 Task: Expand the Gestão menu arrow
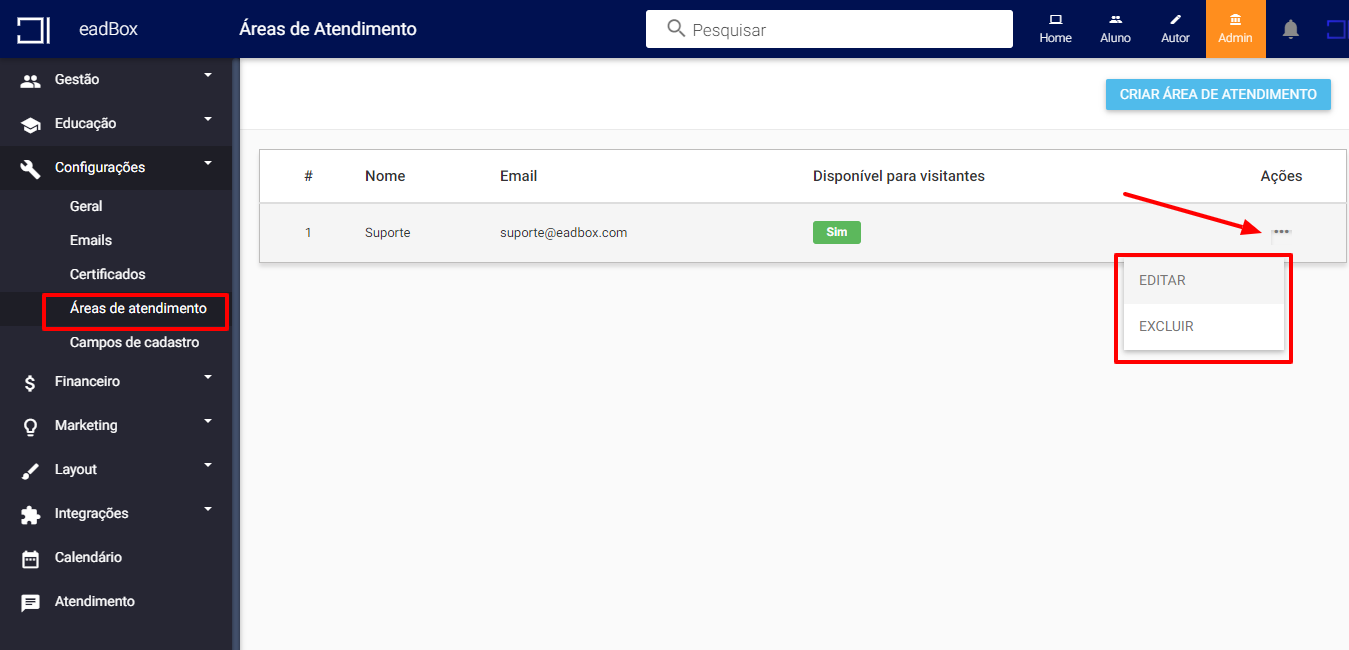coord(208,75)
